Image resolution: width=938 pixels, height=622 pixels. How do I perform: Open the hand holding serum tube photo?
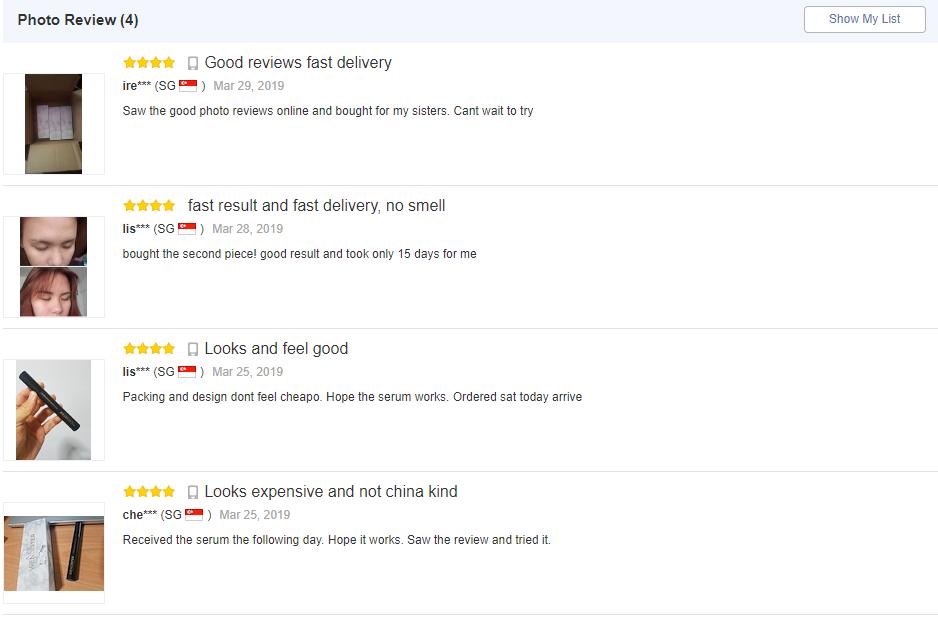pyautogui.click(x=53, y=410)
